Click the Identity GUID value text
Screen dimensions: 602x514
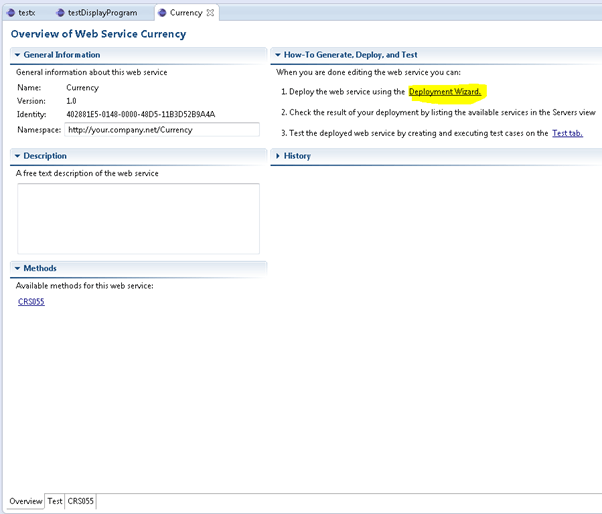[140, 114]
